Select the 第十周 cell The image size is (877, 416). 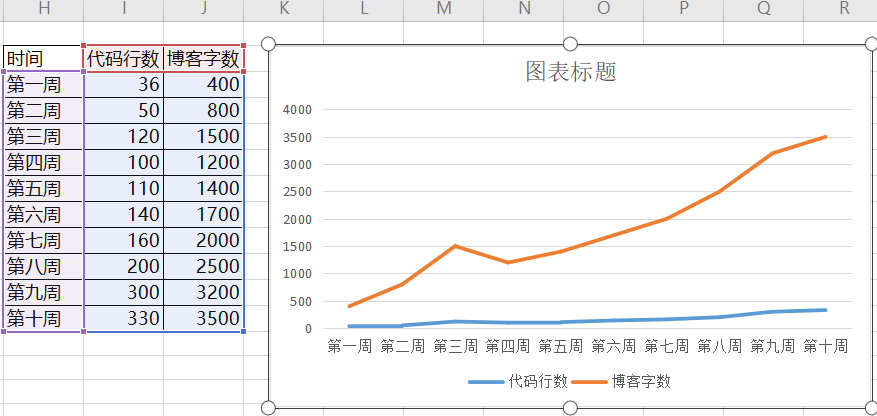click(43, 318)
